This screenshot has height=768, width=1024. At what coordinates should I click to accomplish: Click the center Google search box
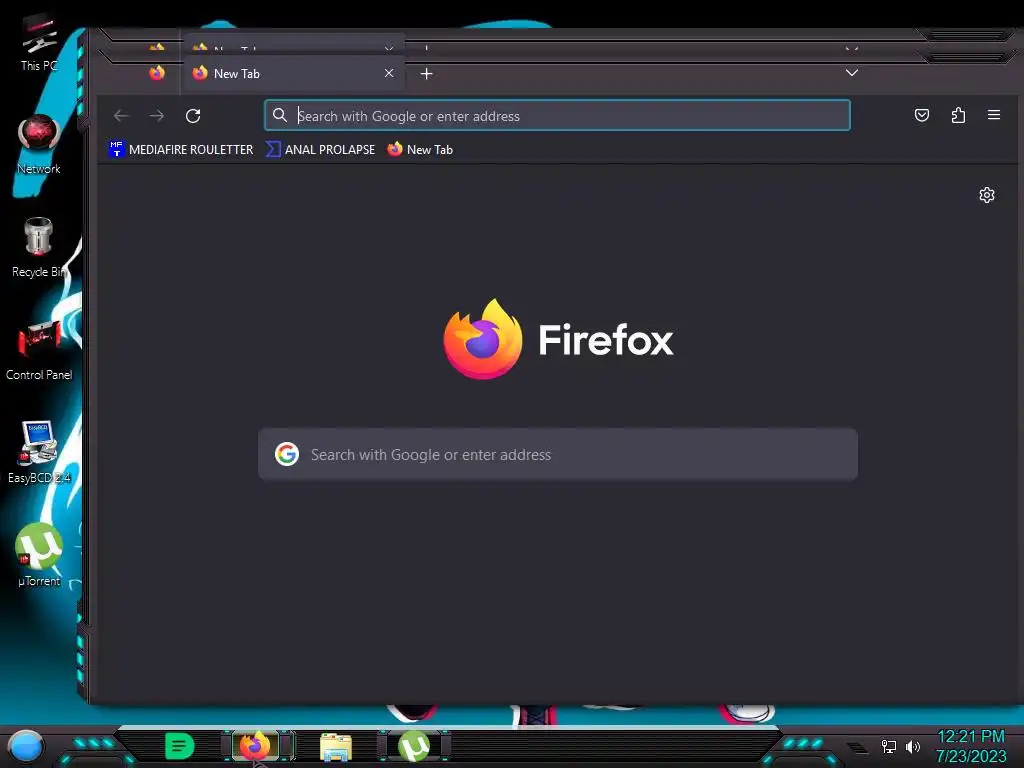click(558, 455)
